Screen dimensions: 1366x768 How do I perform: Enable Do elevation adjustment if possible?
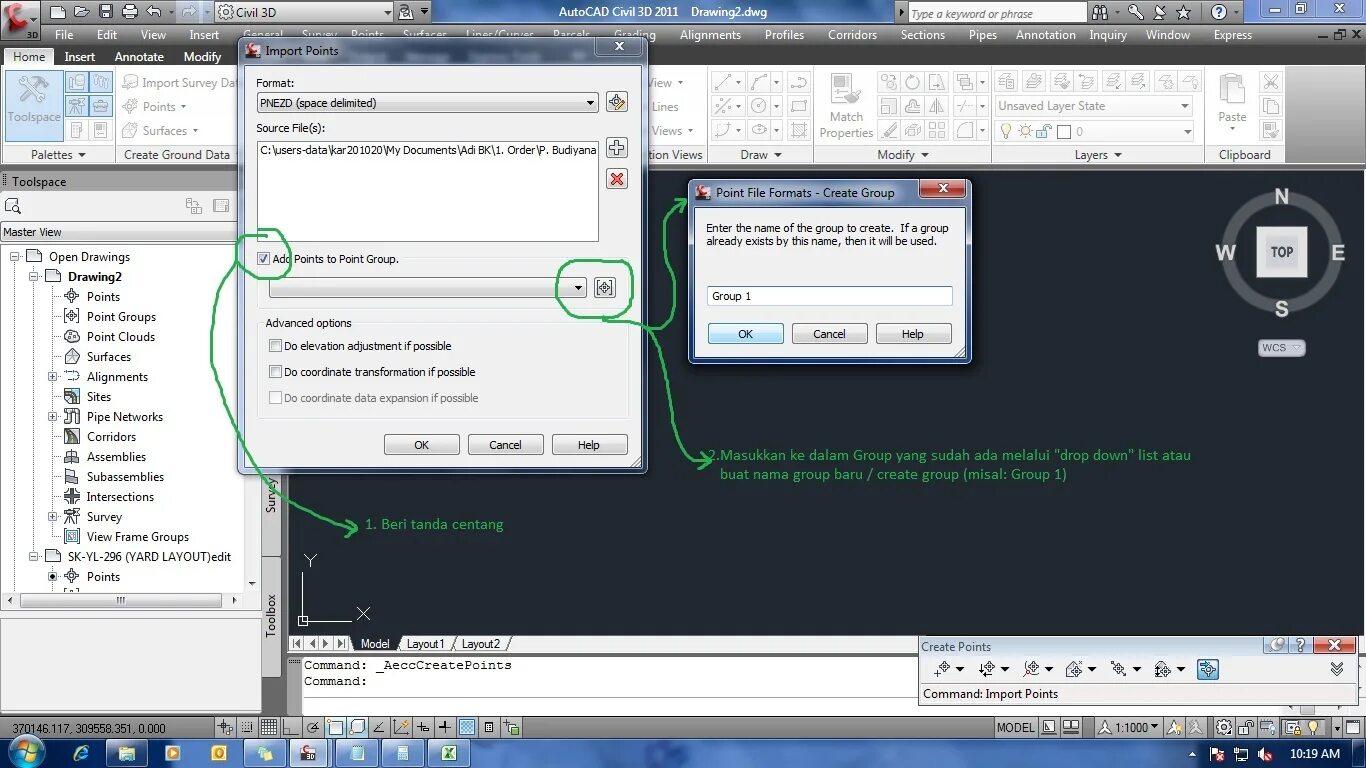coord(276,346)
